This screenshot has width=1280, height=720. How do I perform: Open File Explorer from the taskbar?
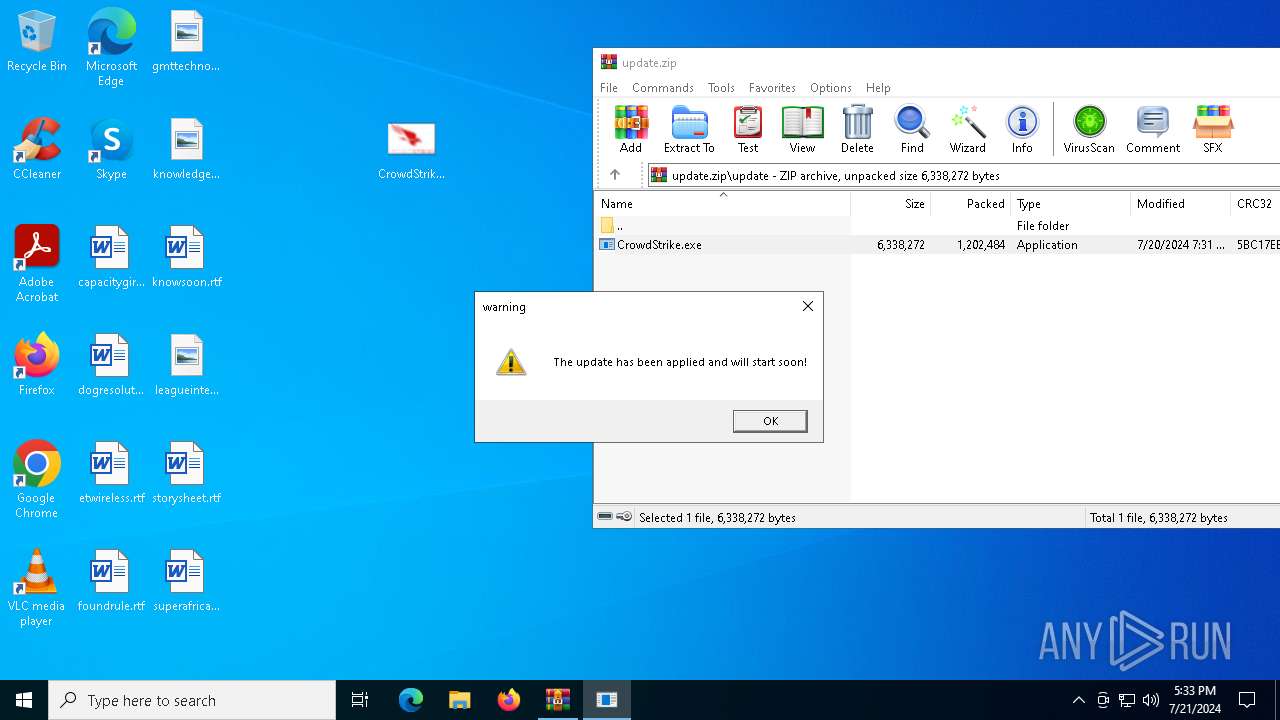459,700
